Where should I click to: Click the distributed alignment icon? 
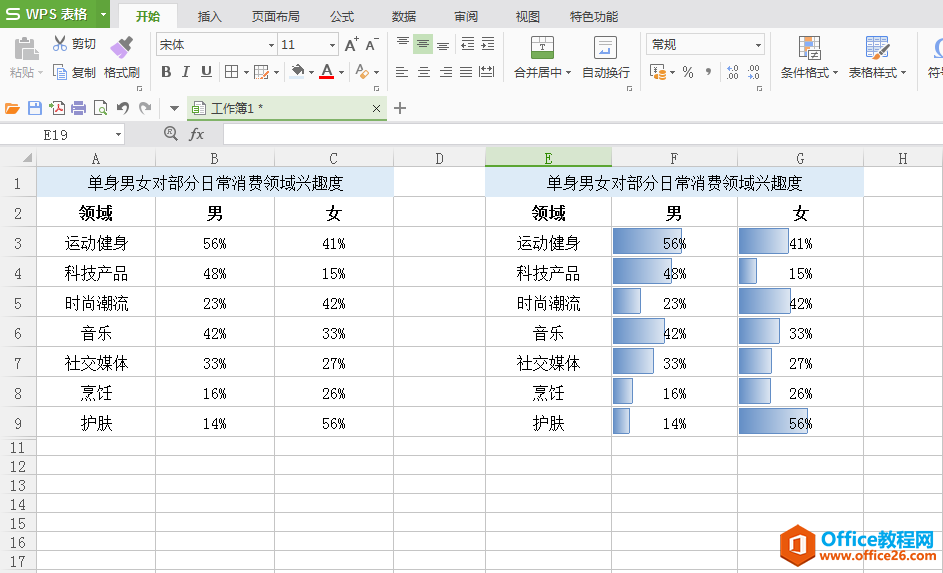pyautogui.click(x=487, y=72)
